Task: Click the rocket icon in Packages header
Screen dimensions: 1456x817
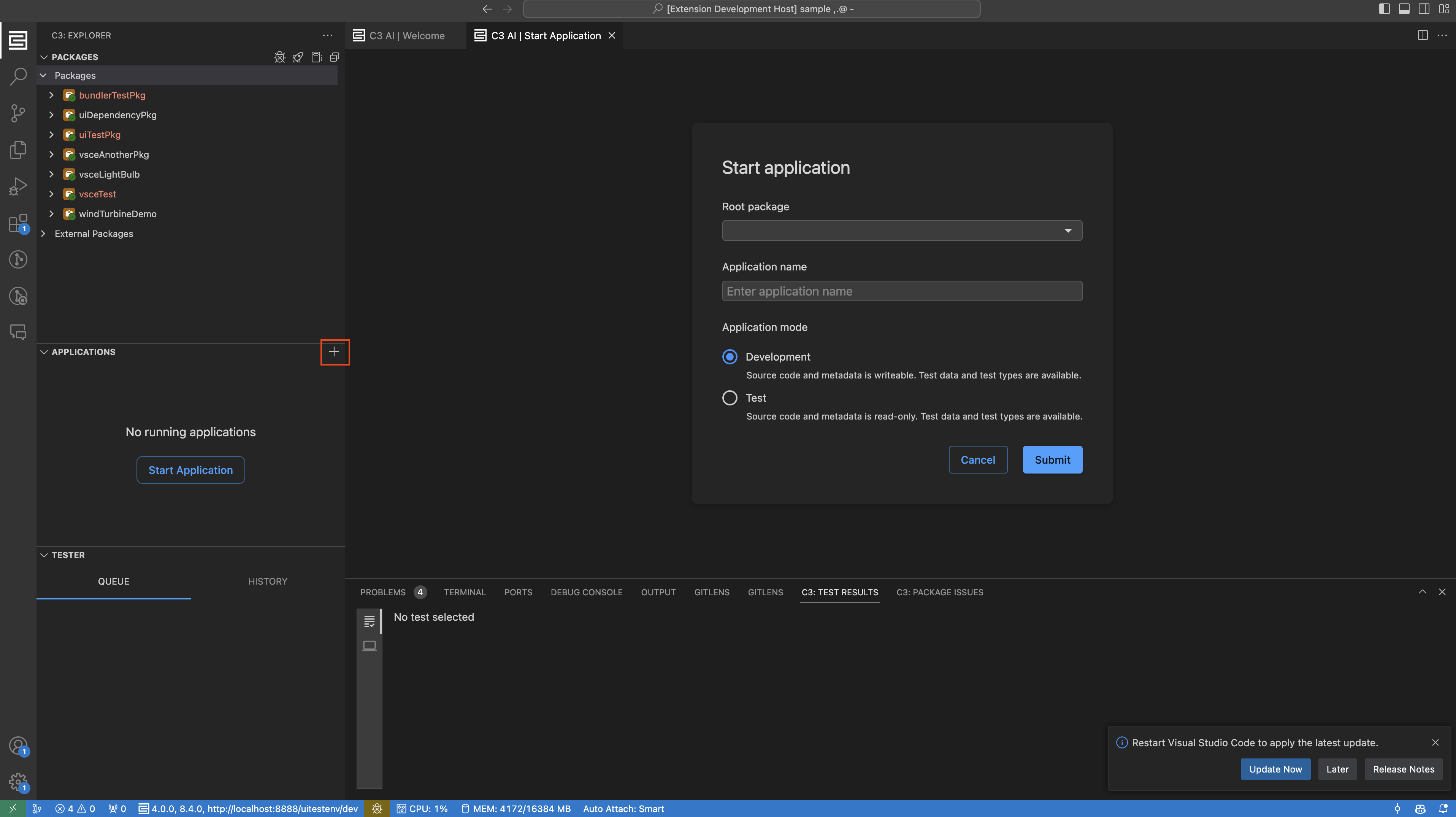Action: [298, 57]
